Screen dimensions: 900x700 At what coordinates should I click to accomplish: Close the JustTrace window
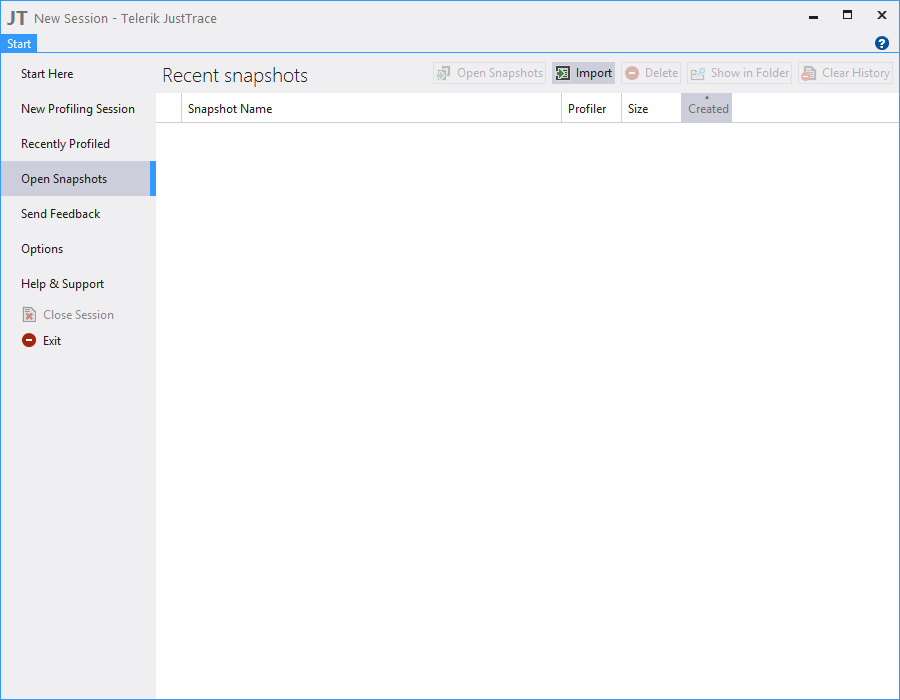[882, 15]
